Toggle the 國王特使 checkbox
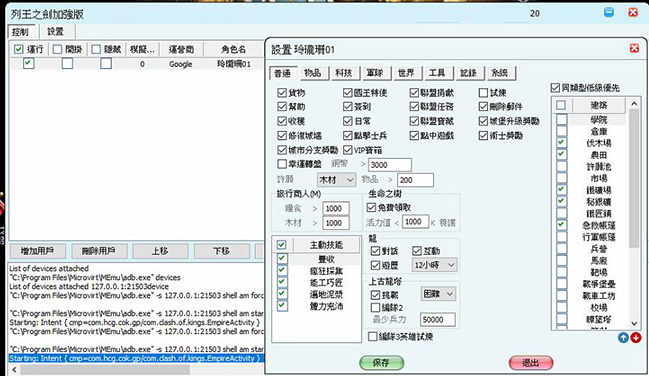Screen dimensions: 649x376 348,93
